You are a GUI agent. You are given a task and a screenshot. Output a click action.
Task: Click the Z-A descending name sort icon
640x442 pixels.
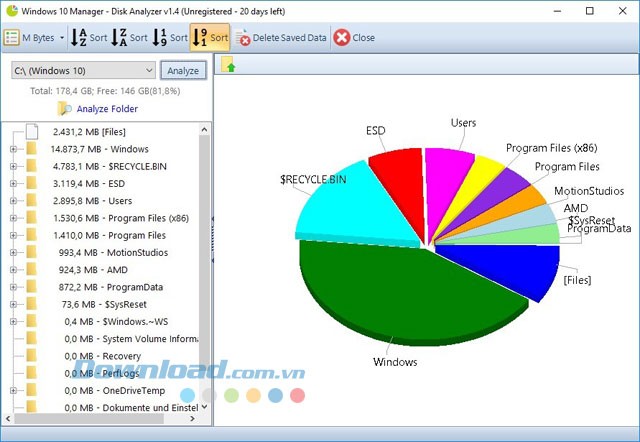[x=119, y=38]
